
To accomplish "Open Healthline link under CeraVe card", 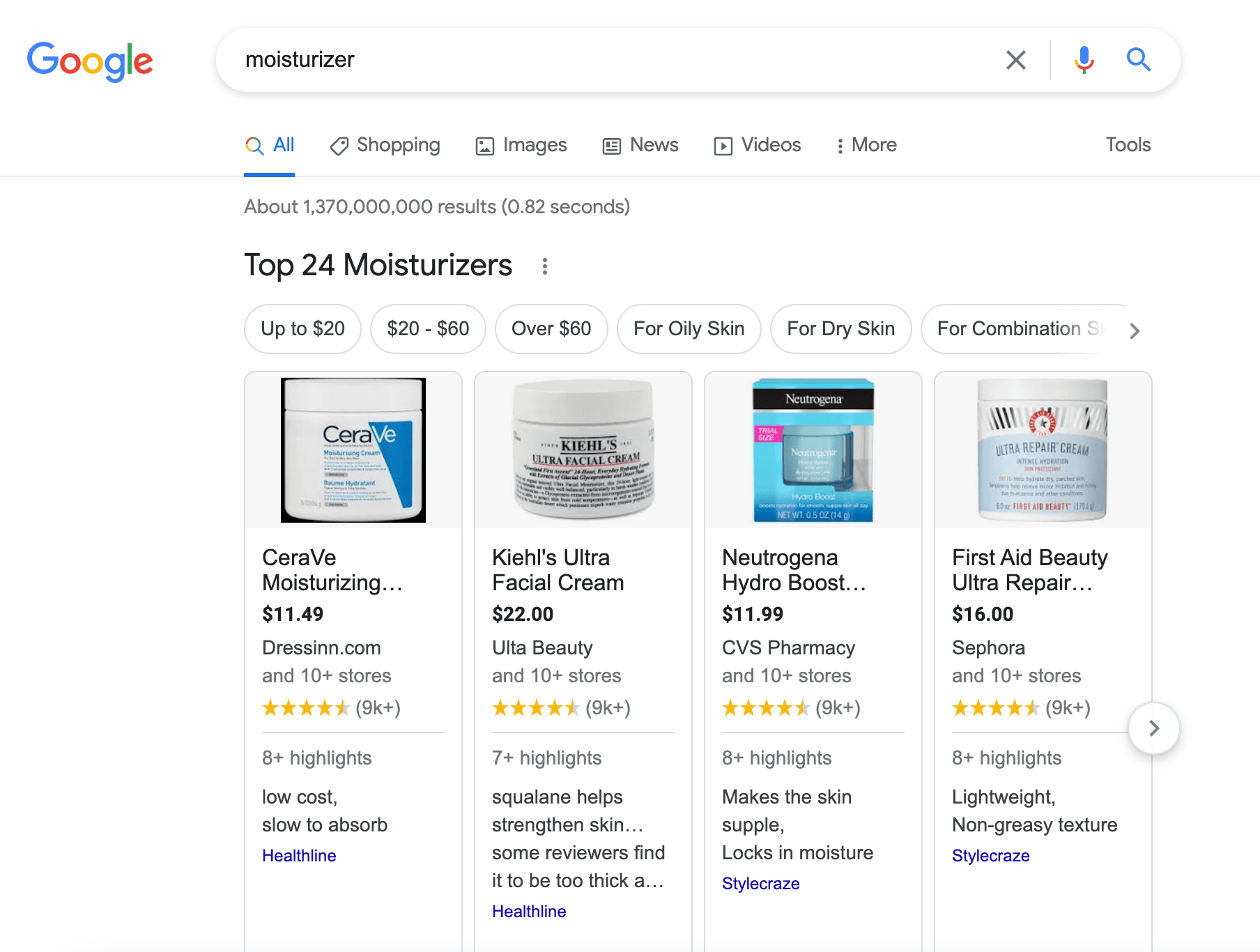I will (x=299, y=856).
